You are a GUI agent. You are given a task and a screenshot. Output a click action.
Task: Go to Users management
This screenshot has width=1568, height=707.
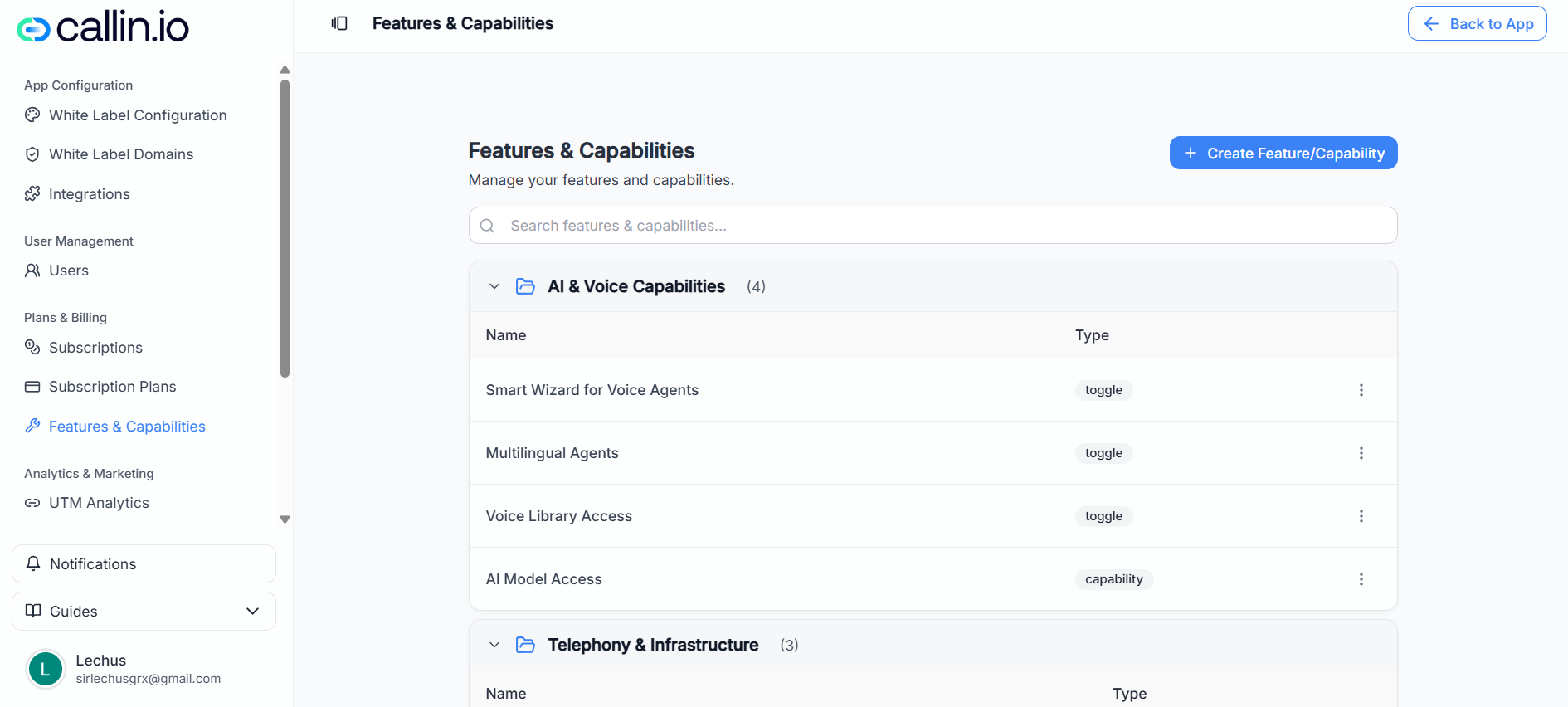pyautogui.click(x=69, y=271)
